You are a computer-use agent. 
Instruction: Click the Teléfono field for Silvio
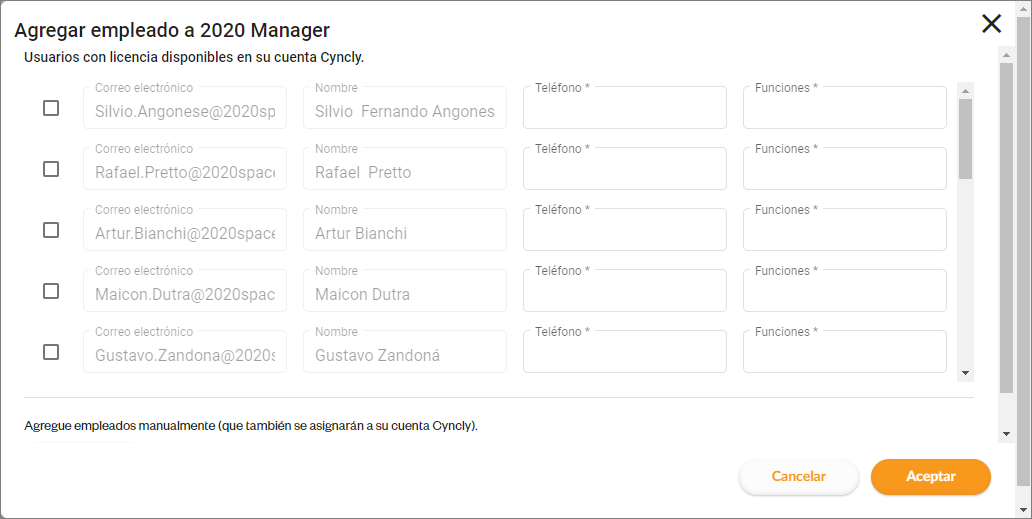point(624,108)
